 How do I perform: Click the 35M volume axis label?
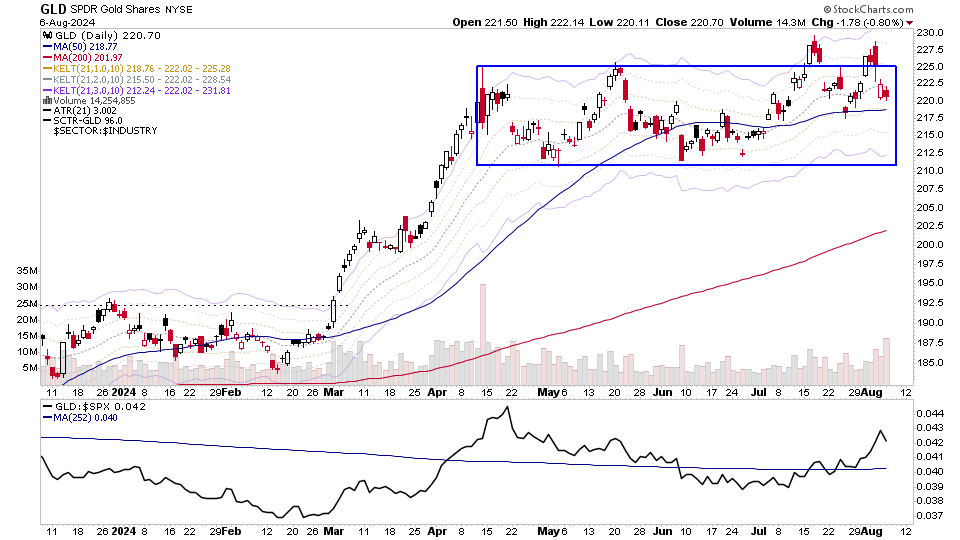point(27,271)
